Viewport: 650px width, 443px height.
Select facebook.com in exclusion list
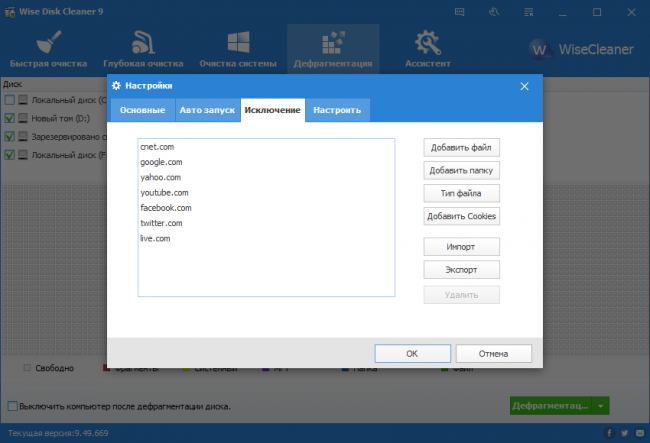(166, 208)
